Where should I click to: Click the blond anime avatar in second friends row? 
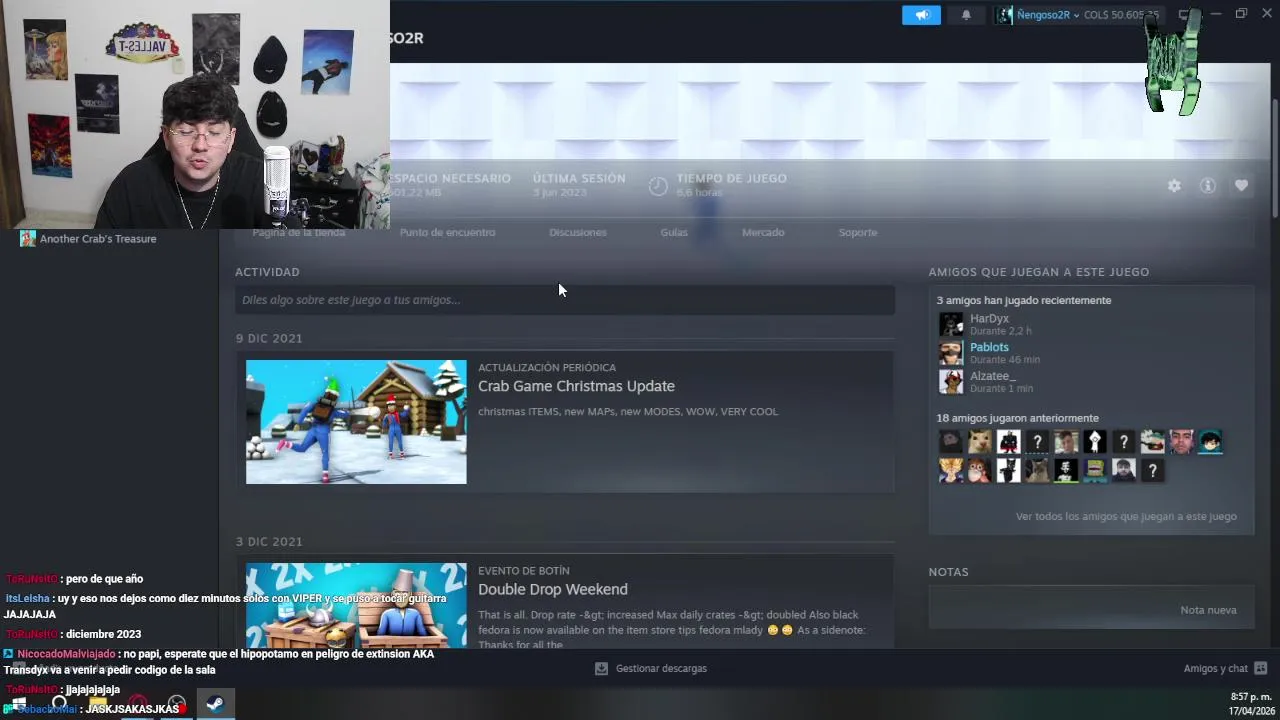tap(950, 470)
